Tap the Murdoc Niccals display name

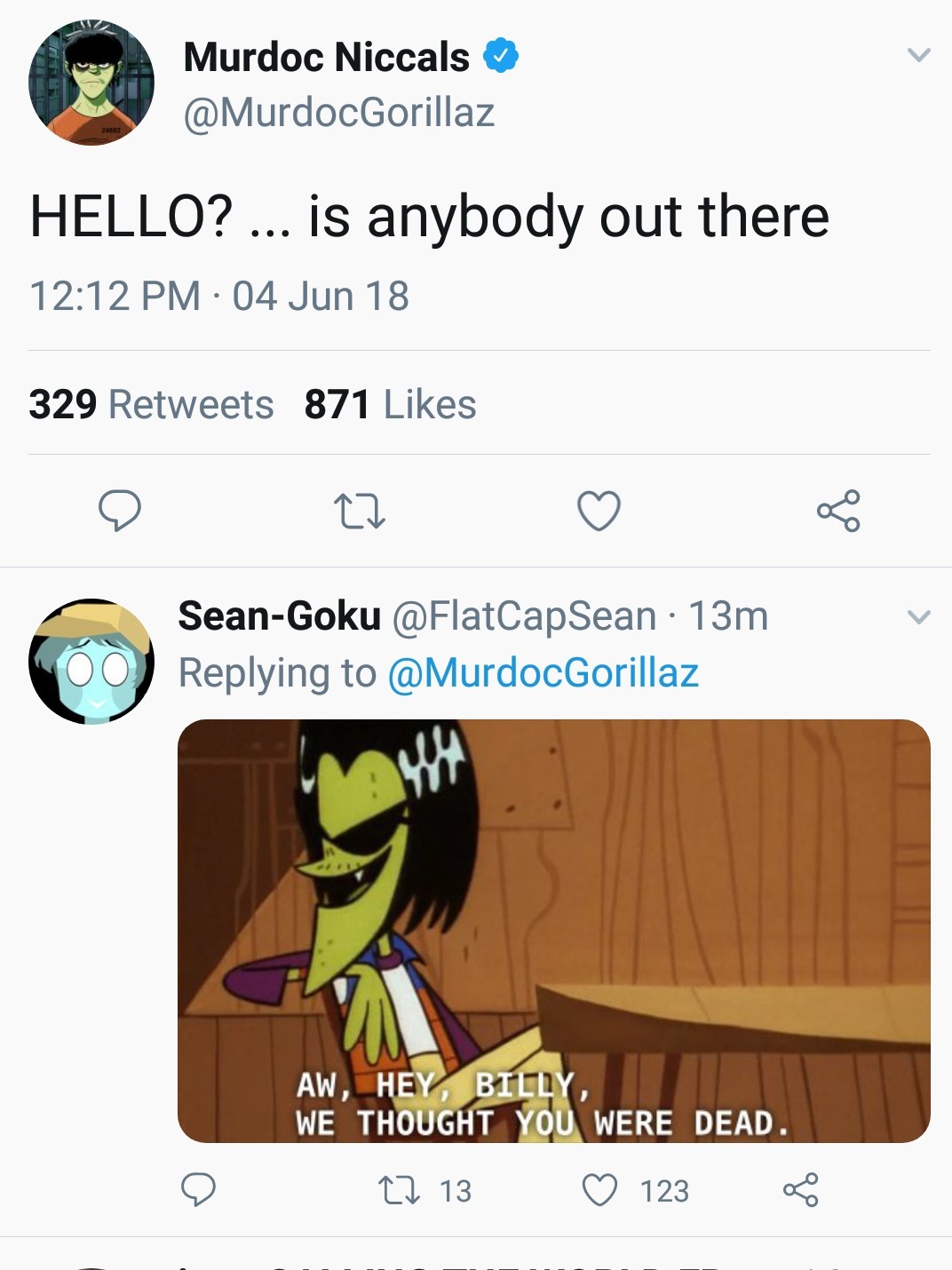326,58
